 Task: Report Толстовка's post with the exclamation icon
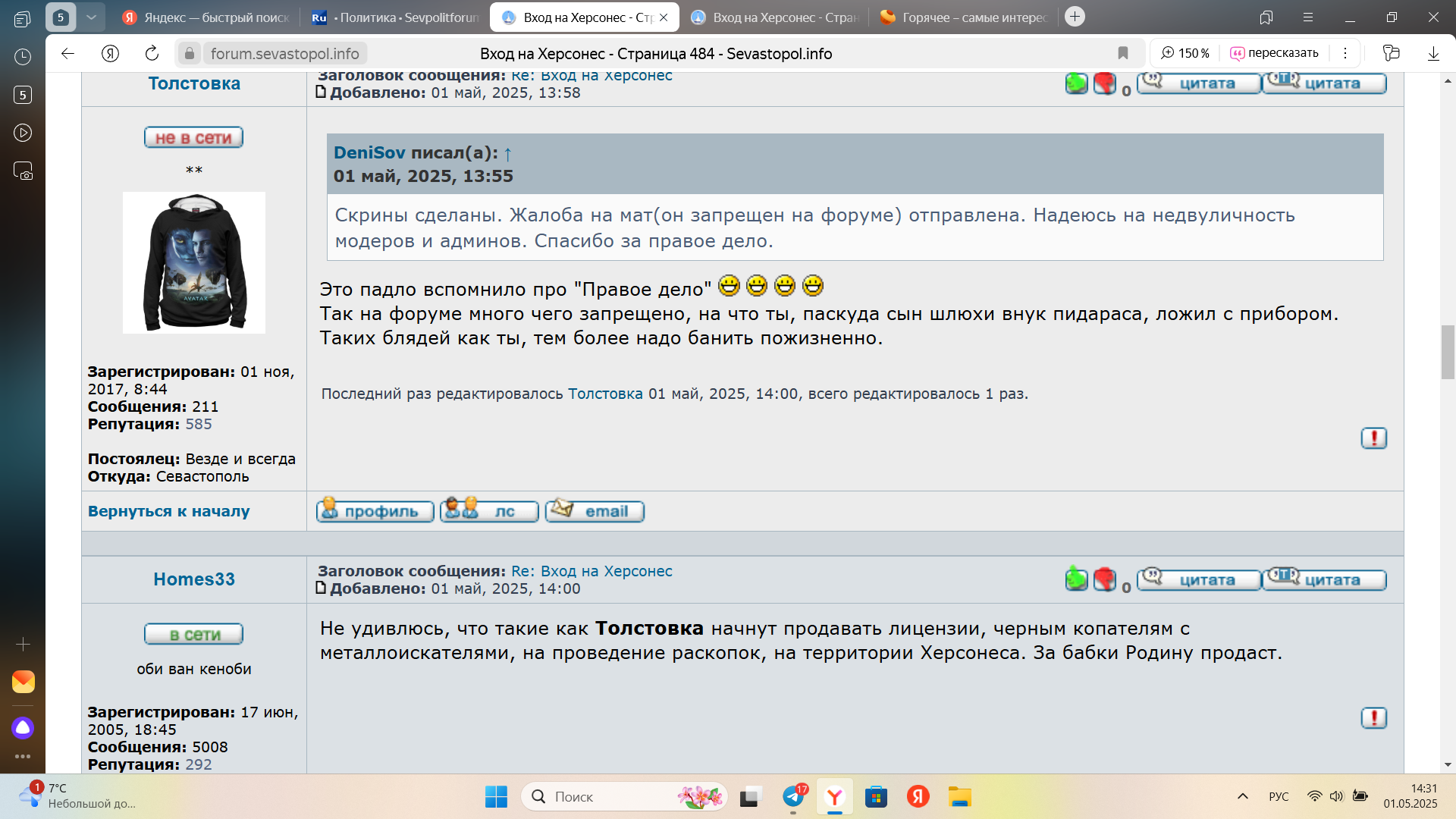(x=1373, y=438)
